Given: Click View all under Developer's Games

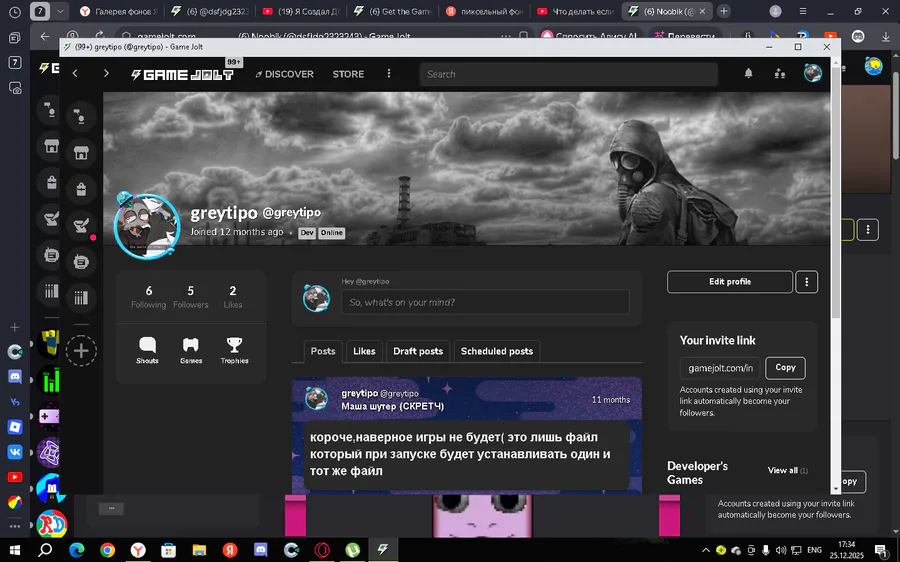Looking at the screenshot, I should 788,470.
